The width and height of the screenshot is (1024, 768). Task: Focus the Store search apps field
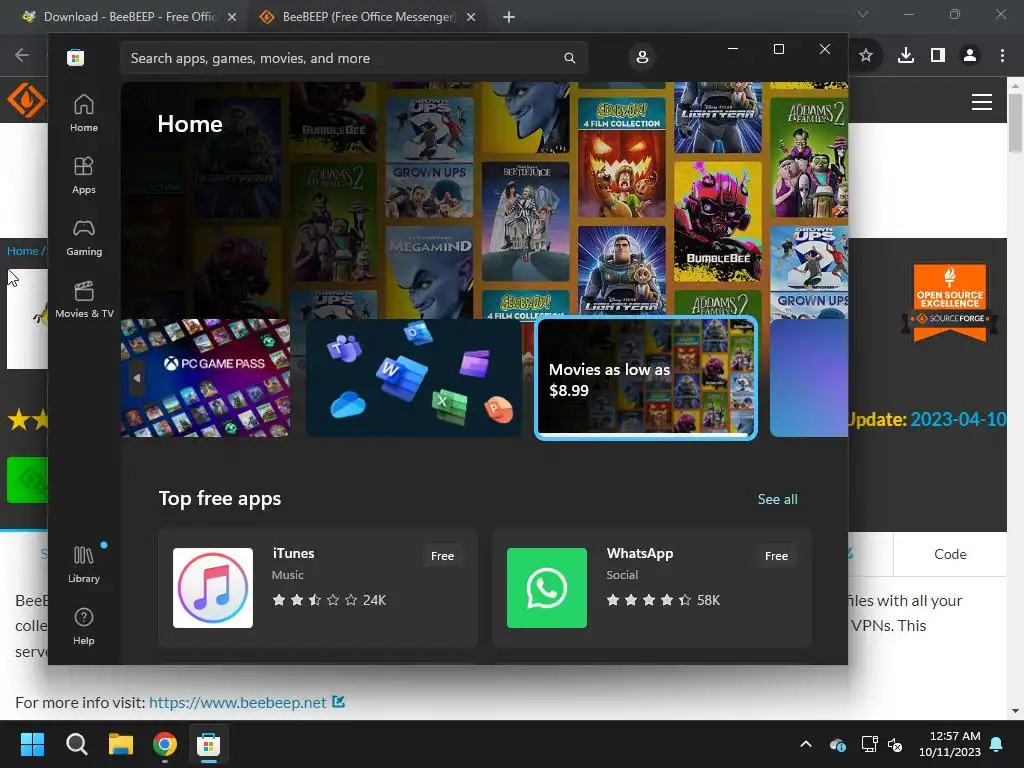353,58
